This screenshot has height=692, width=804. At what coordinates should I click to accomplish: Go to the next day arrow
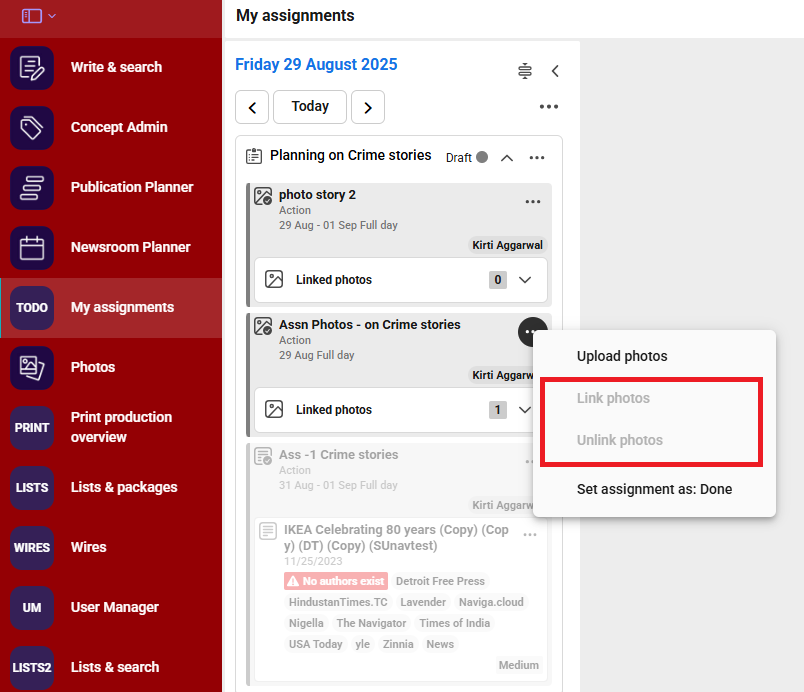coord(368,107)
